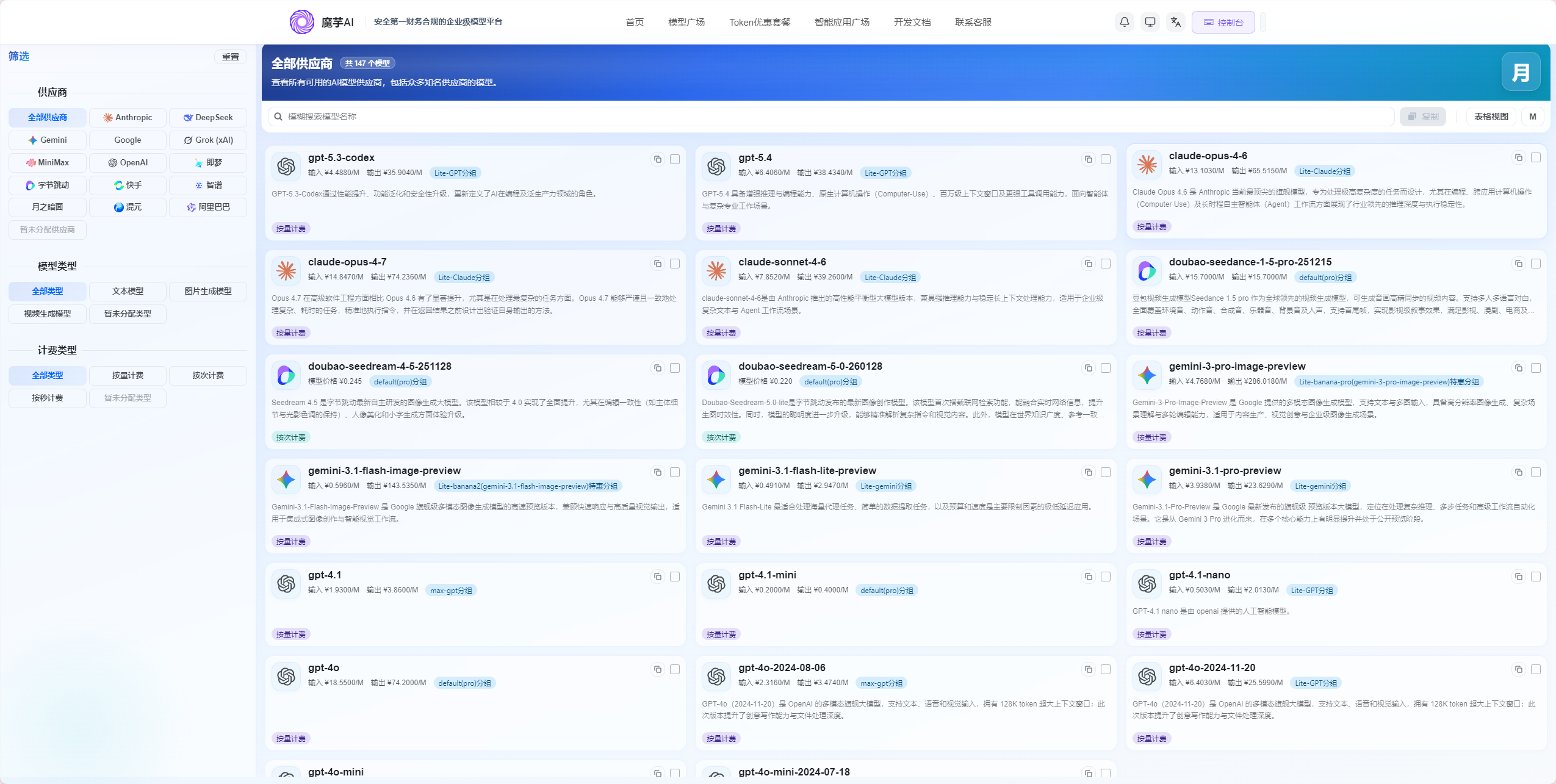Select 按次计费 billing type filter
The height and width of the screenshot is (784, 1556).
click(208, 375)
